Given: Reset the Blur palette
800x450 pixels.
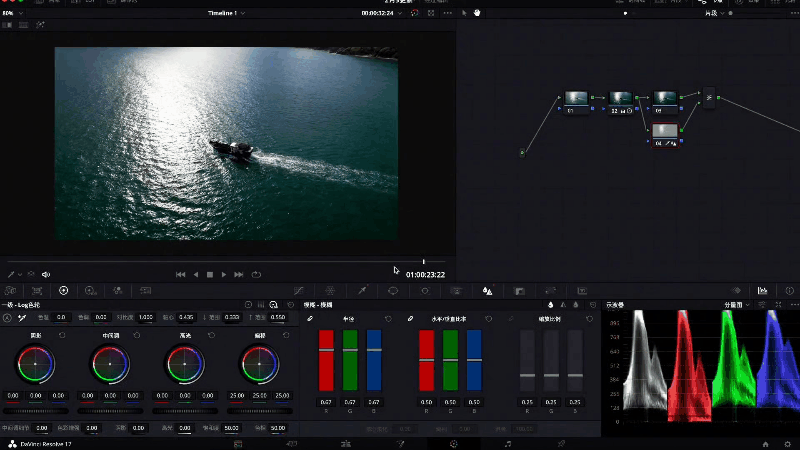Looking at the screenshot, I should [x=593, y=305].
